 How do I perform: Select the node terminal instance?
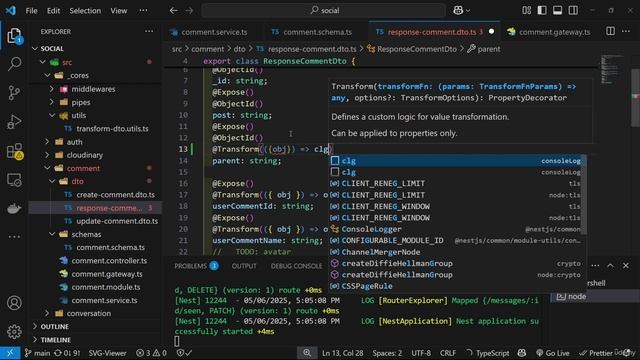pos(595,296)
